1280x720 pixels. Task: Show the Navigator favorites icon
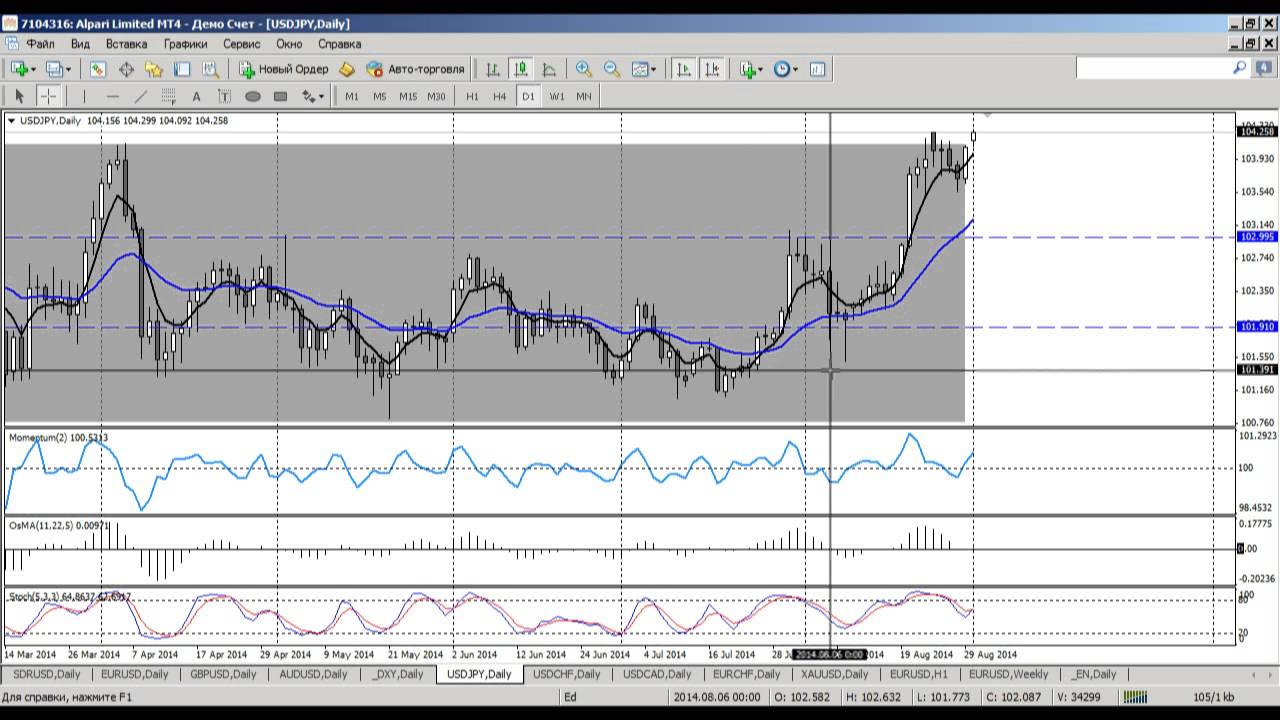coord(154,69)
